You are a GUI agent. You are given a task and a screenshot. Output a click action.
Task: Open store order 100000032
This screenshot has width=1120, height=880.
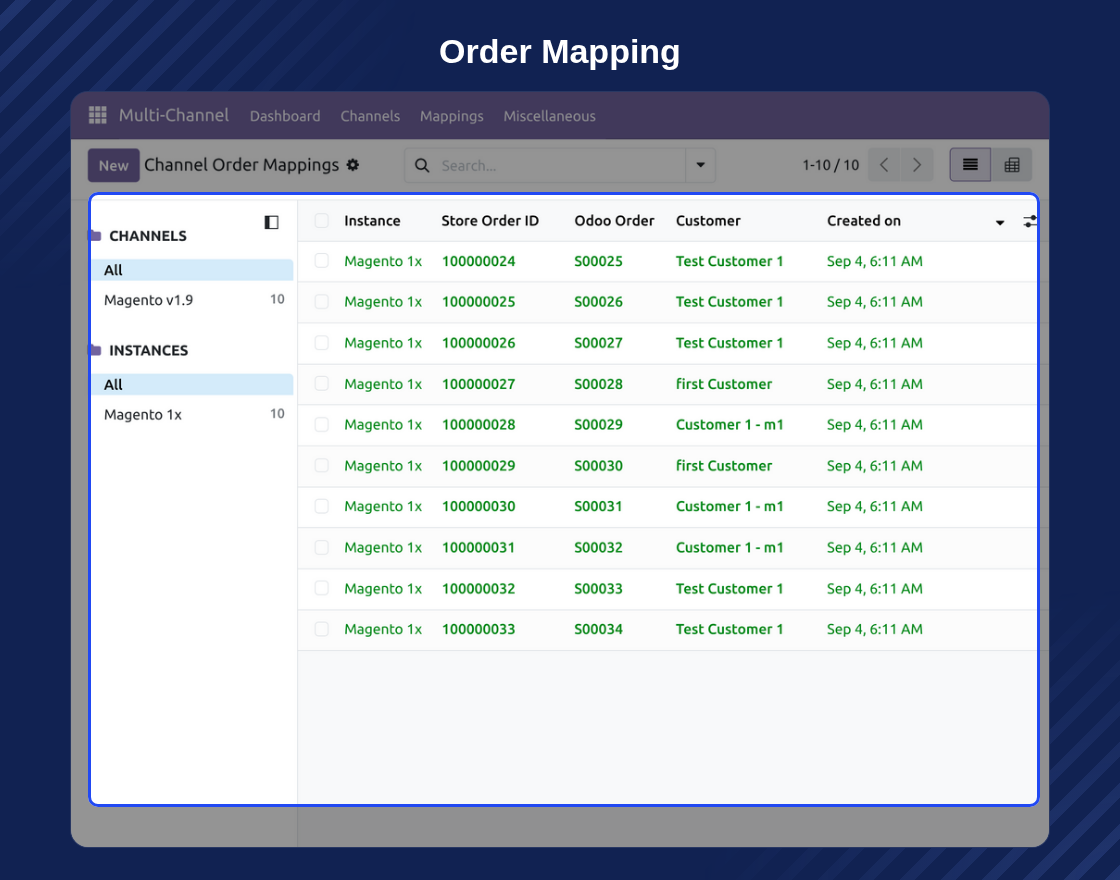tap(479, 589)
